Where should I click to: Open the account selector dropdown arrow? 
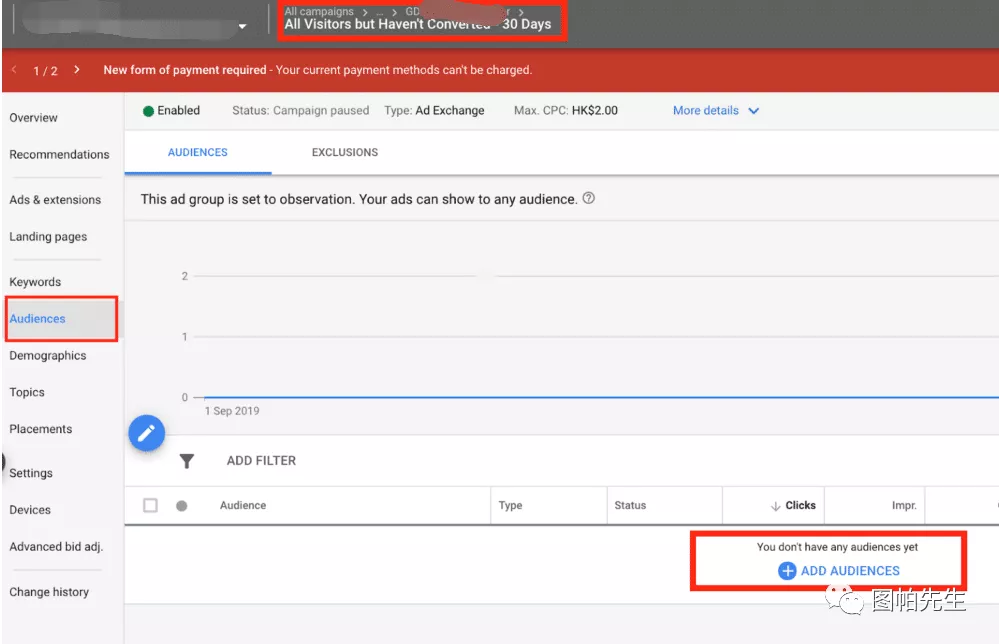pos(243,26)
